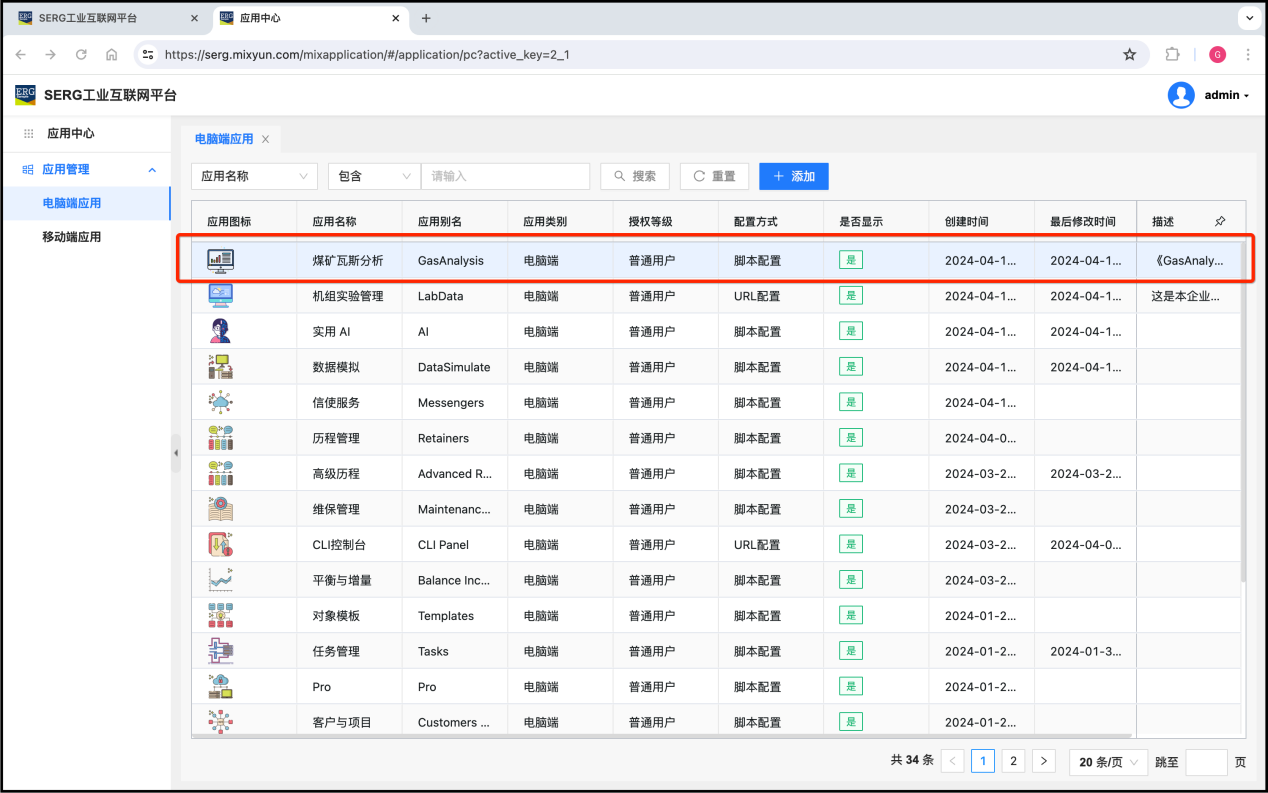
Task: Click the 添加 button
Action: (793, 176)
